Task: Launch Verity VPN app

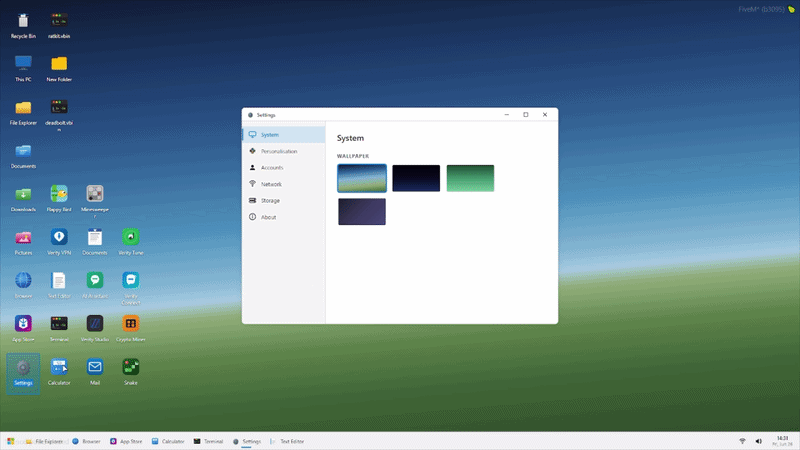Action: 59,242
